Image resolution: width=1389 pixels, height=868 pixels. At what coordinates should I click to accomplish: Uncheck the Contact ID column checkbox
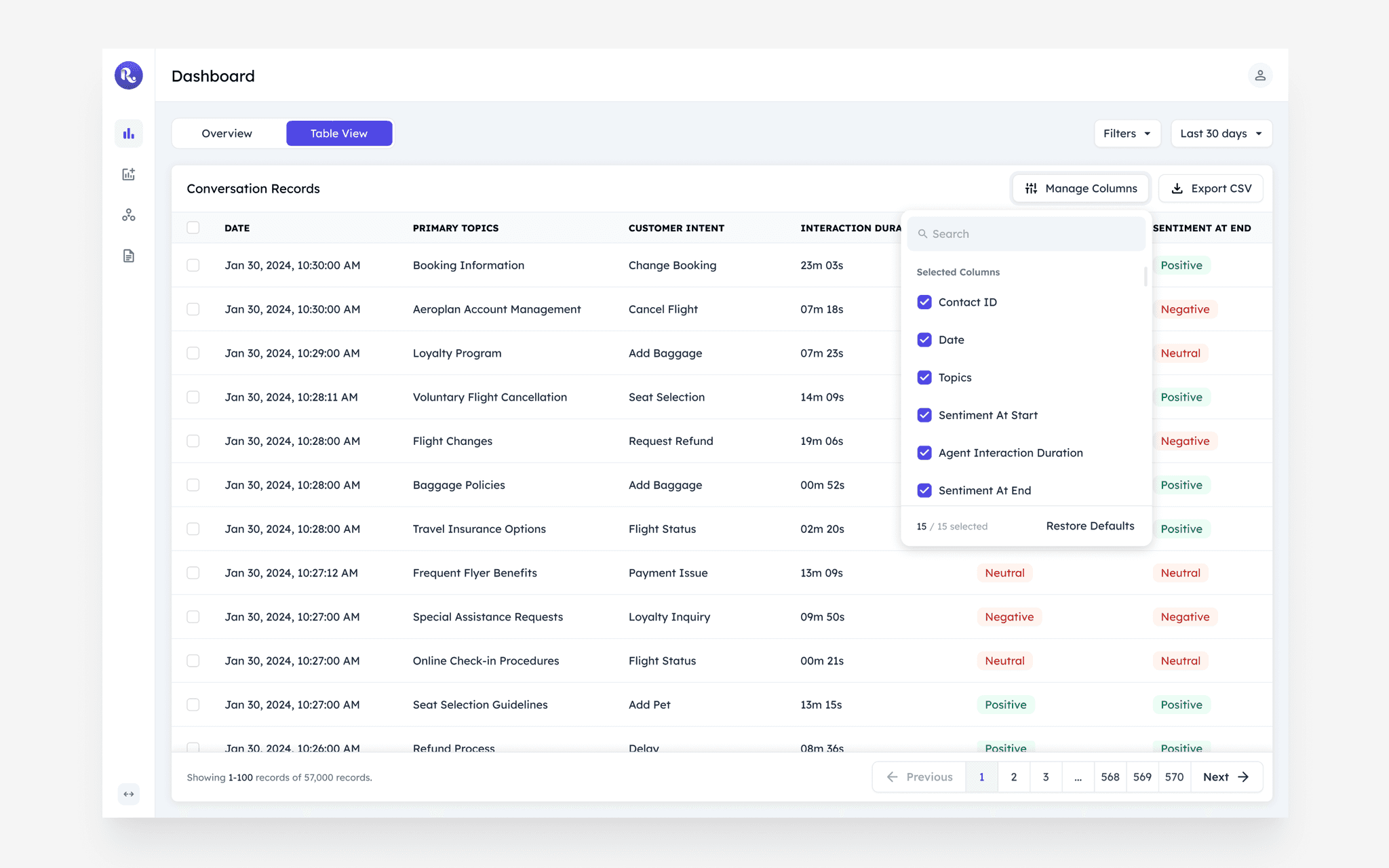click(924, 302)
